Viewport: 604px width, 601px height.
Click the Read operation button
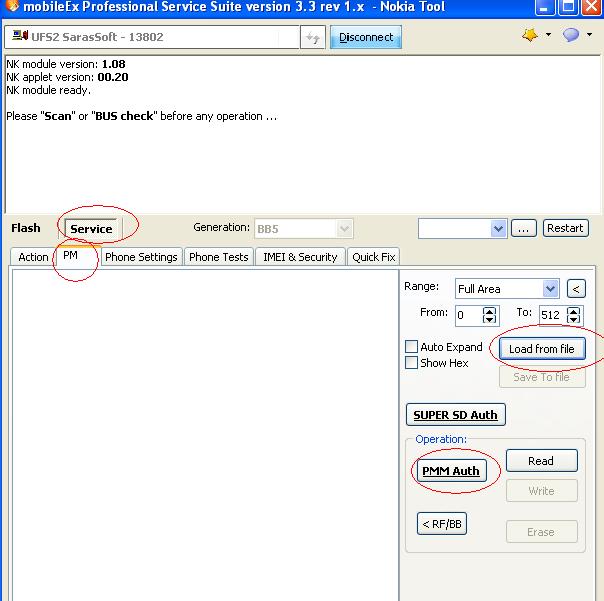coord(541,461)
